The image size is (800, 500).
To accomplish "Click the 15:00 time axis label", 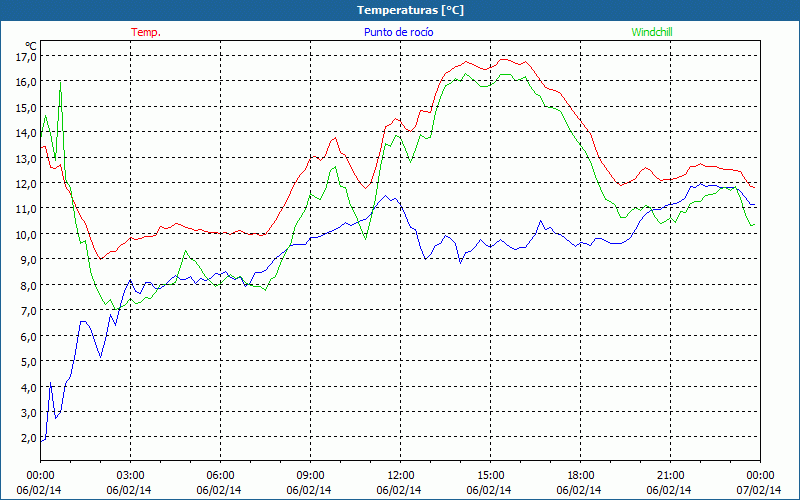I will click(490, 475).
